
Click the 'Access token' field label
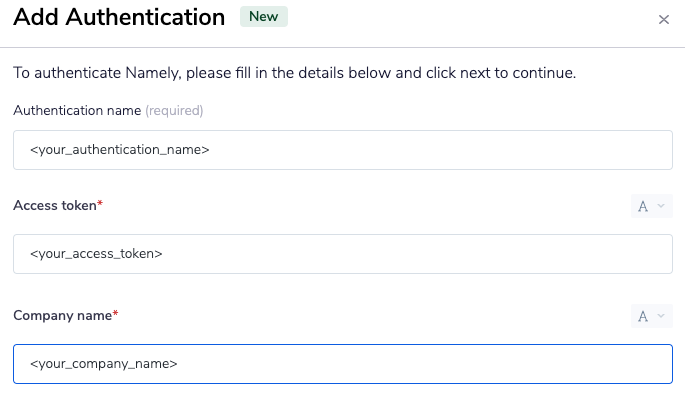54,205
